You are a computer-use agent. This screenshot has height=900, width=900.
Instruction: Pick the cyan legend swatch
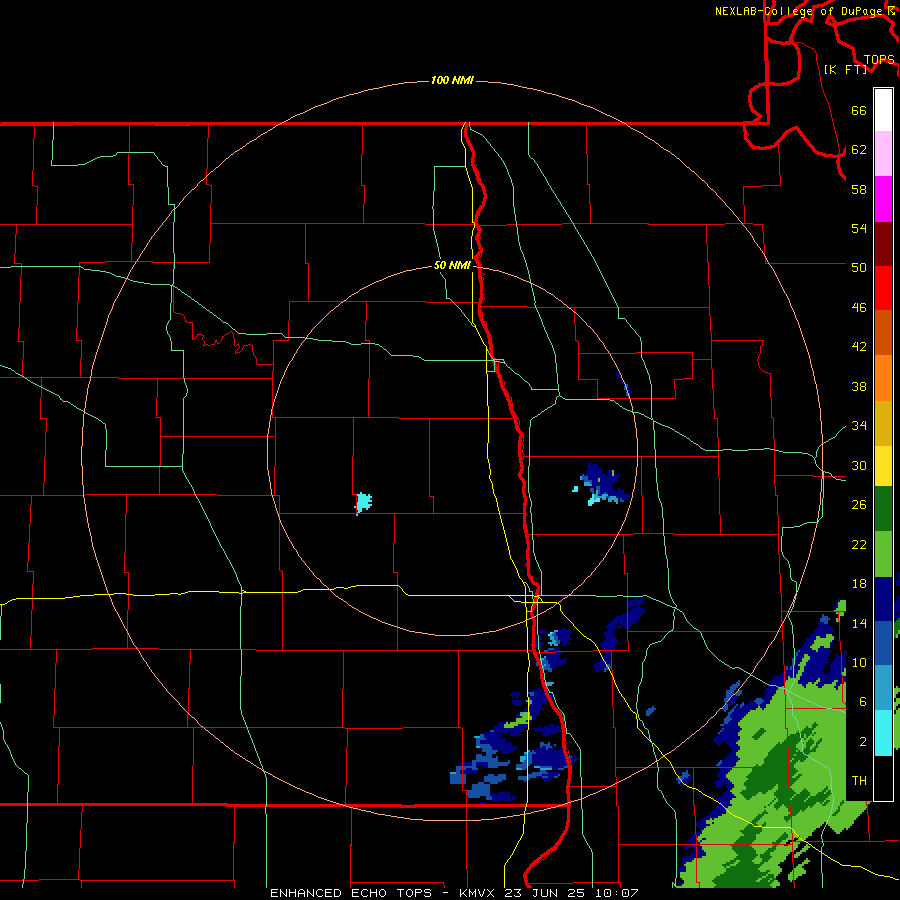pos(883,733)
